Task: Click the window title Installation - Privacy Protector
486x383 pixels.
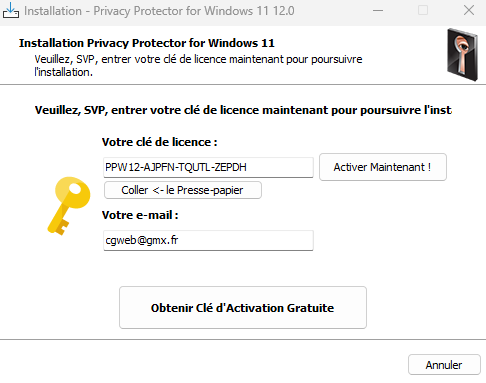Action: pyautogui.click(x=159, y=11)
